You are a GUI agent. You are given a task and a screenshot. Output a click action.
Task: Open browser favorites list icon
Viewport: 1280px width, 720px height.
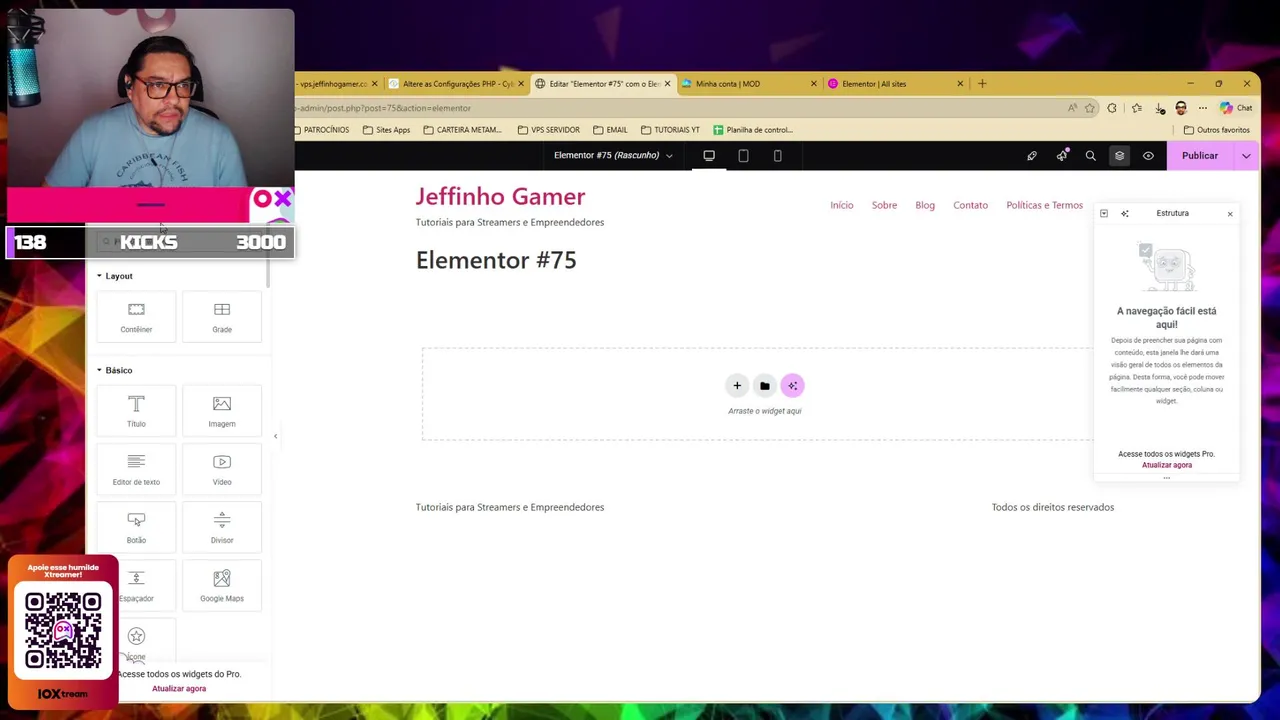(1137, 108)
